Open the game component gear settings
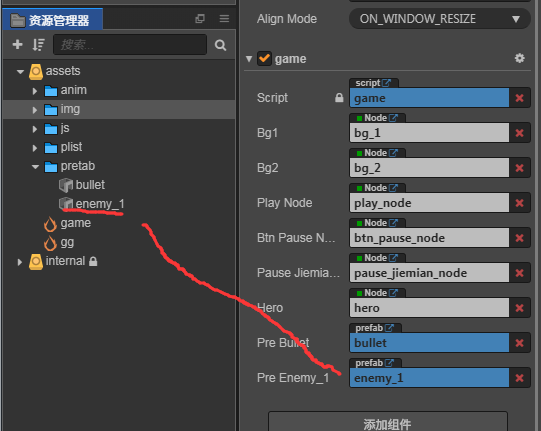 [x=520, y=58]
